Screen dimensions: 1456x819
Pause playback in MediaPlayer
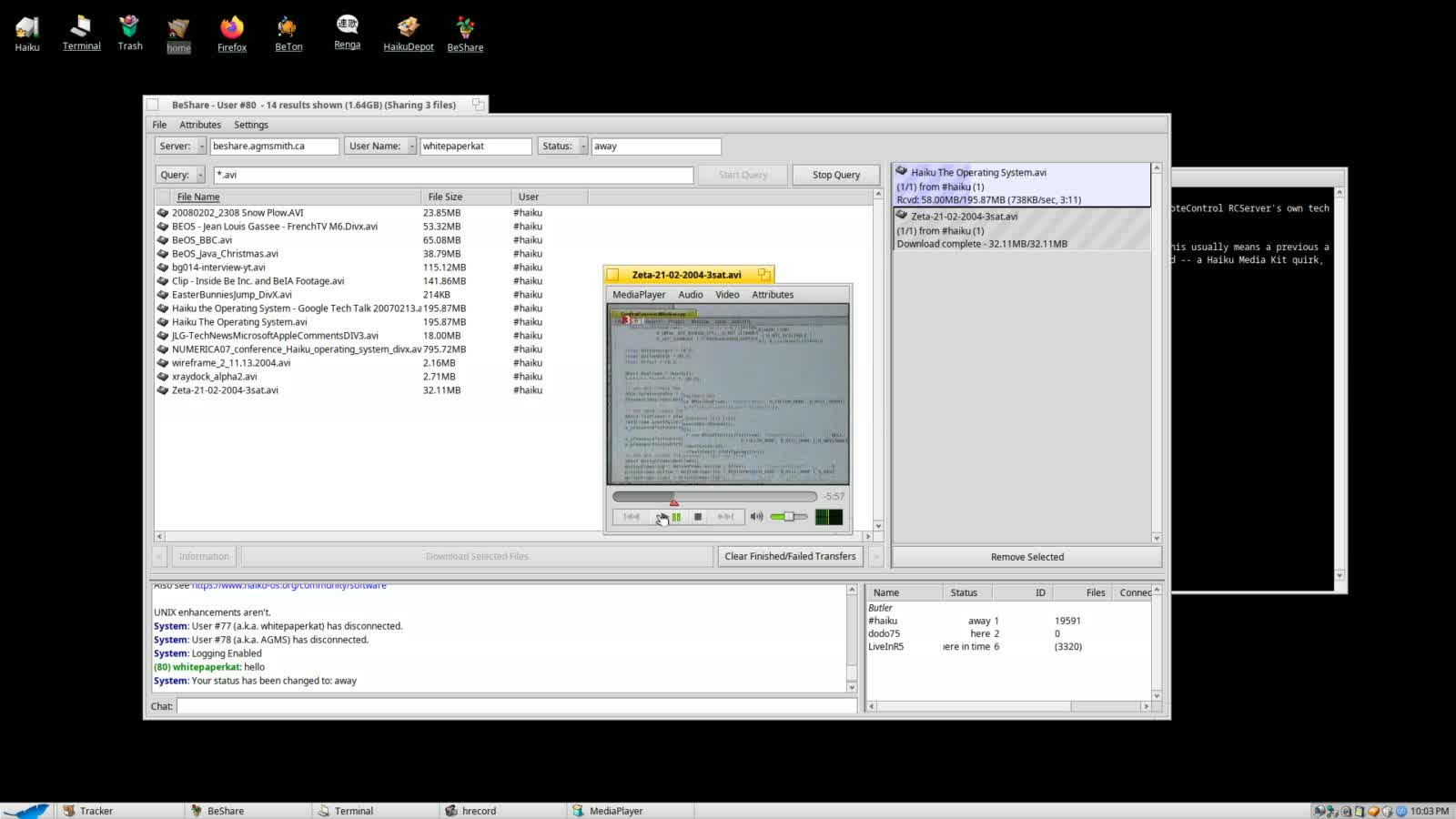[x=676, y=517]
